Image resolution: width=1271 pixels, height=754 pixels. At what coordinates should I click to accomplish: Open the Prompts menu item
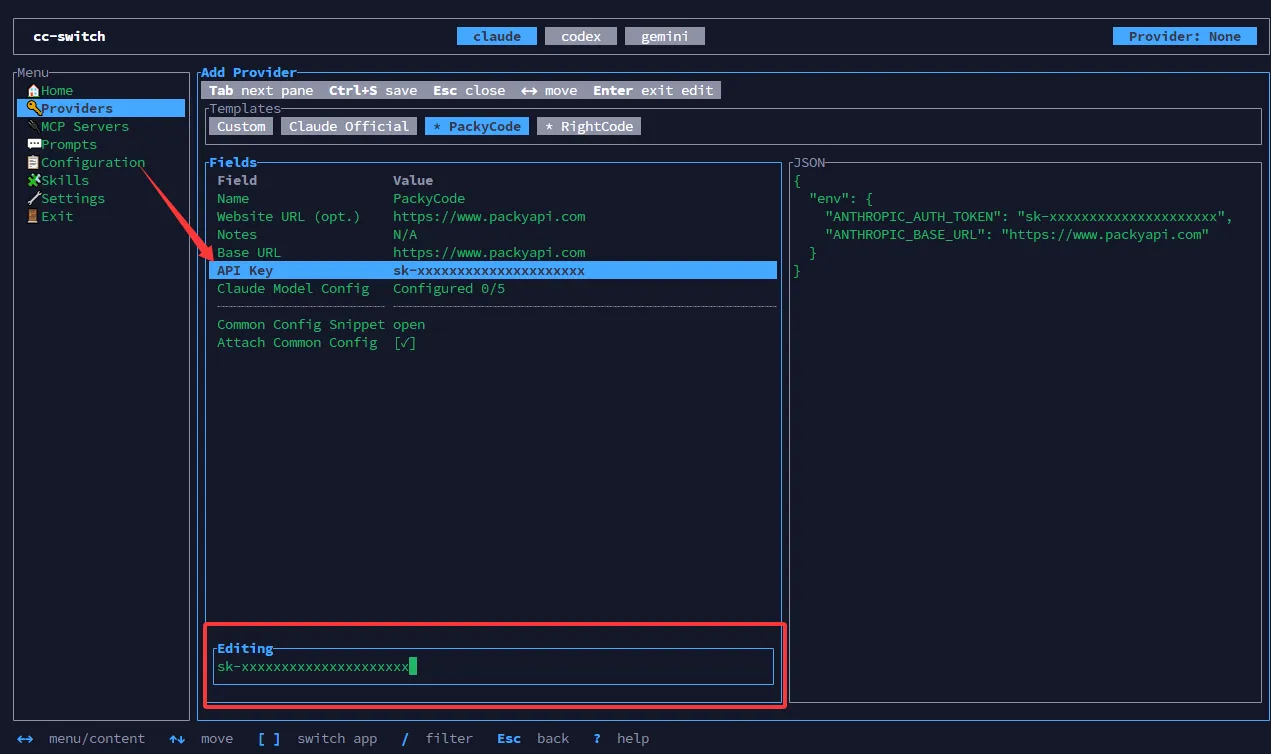[101, 144]
